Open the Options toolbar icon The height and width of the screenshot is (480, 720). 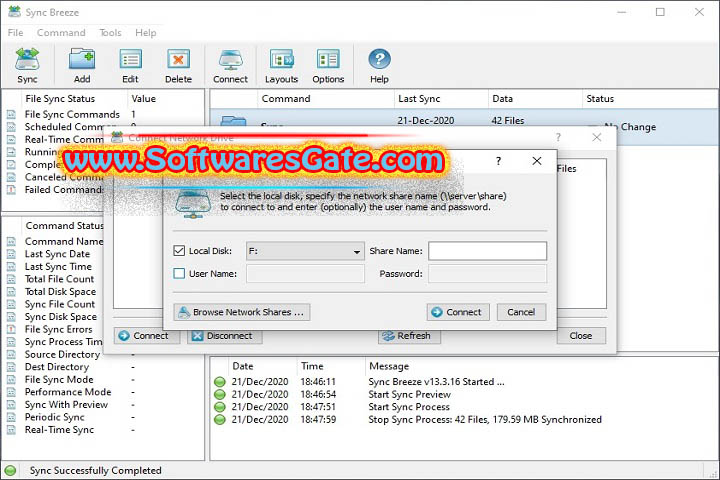coord(328,65)
